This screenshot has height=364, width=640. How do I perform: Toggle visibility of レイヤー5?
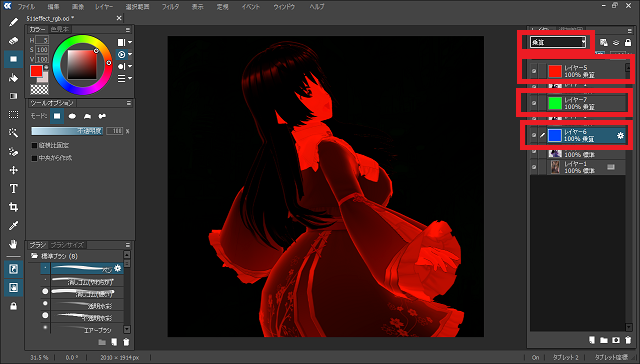coord(534,71)
